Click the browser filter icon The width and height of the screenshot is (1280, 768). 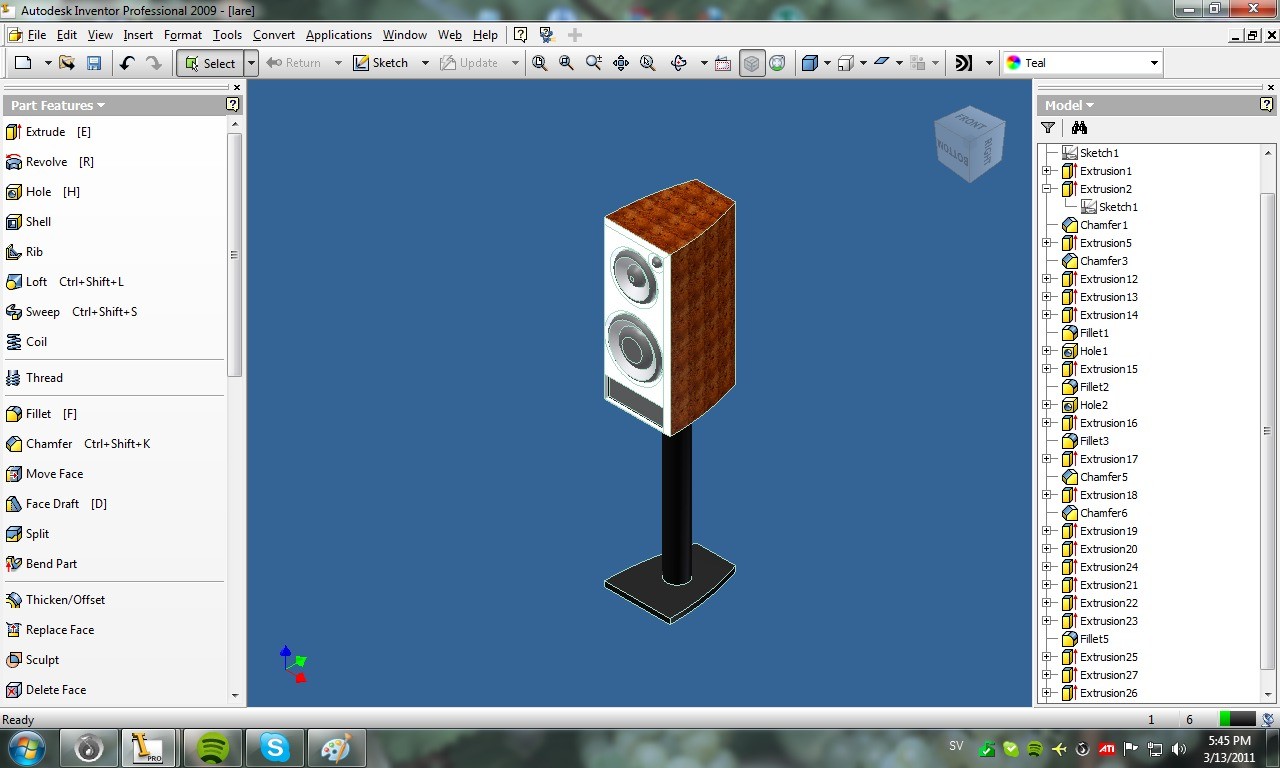[x=1048, y=128]
